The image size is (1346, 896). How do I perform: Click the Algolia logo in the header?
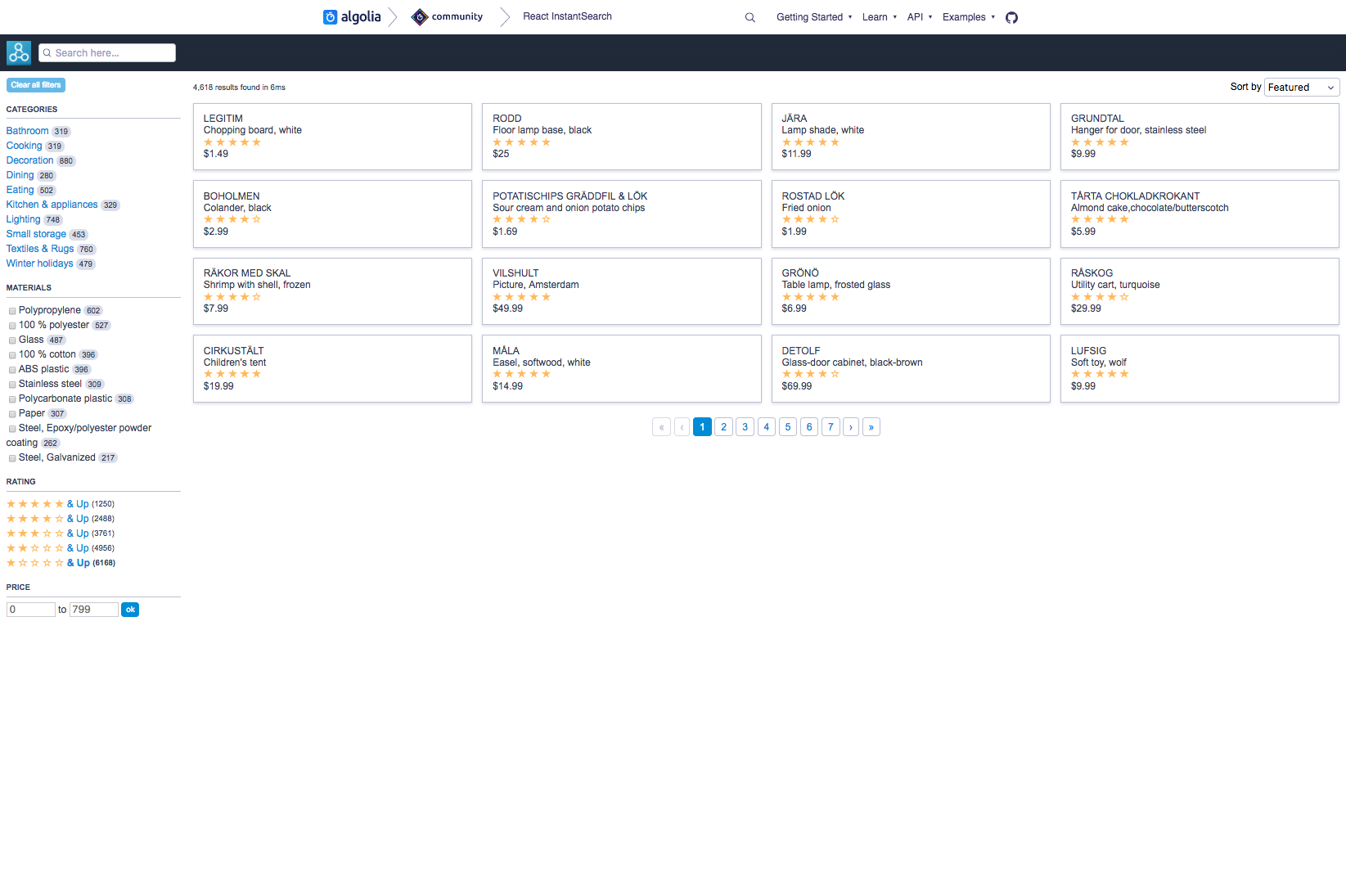pos(352,16)
